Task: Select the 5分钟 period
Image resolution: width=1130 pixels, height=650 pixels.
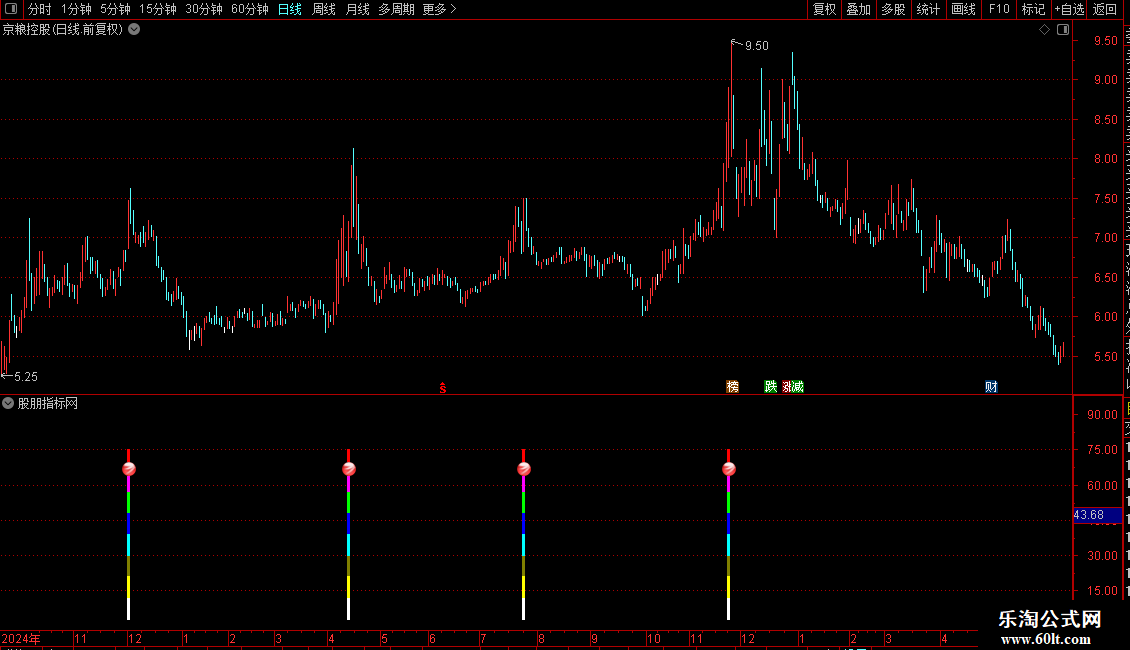Action: (x=115, y=9)
